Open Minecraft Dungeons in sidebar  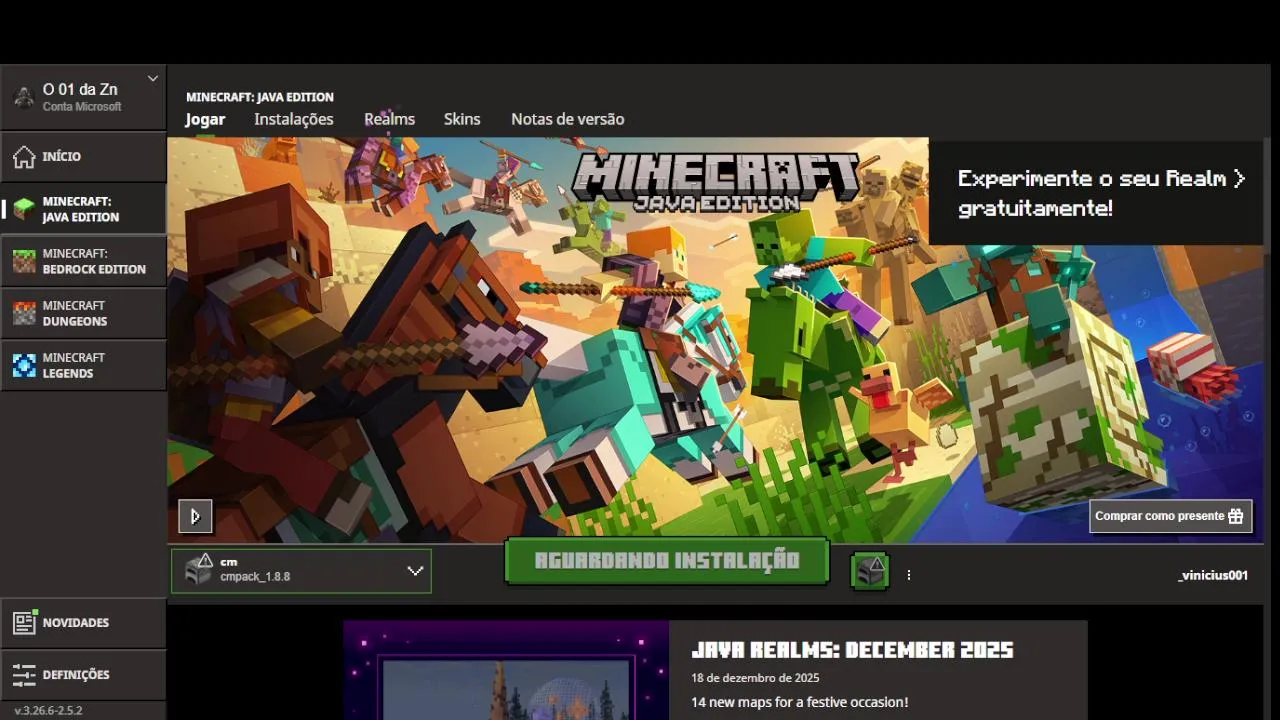[83, 313]
